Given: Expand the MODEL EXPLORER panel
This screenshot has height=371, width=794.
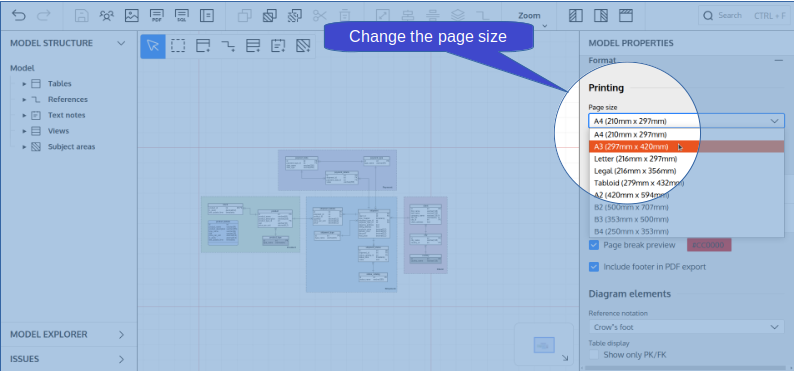Looking at the screenshot, I should click(x=68, y=335).
